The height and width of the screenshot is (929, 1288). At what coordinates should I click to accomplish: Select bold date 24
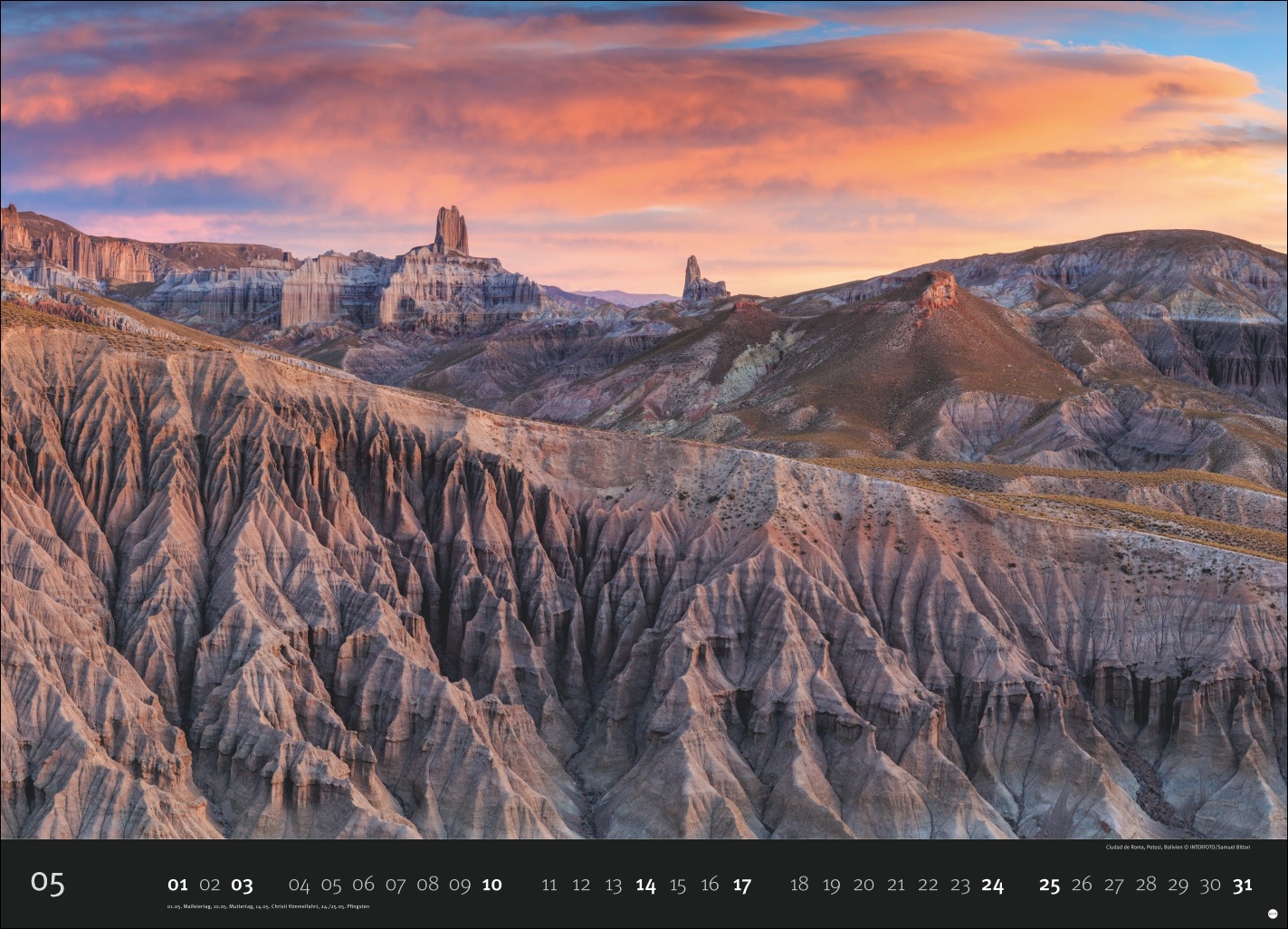[993, 885]
